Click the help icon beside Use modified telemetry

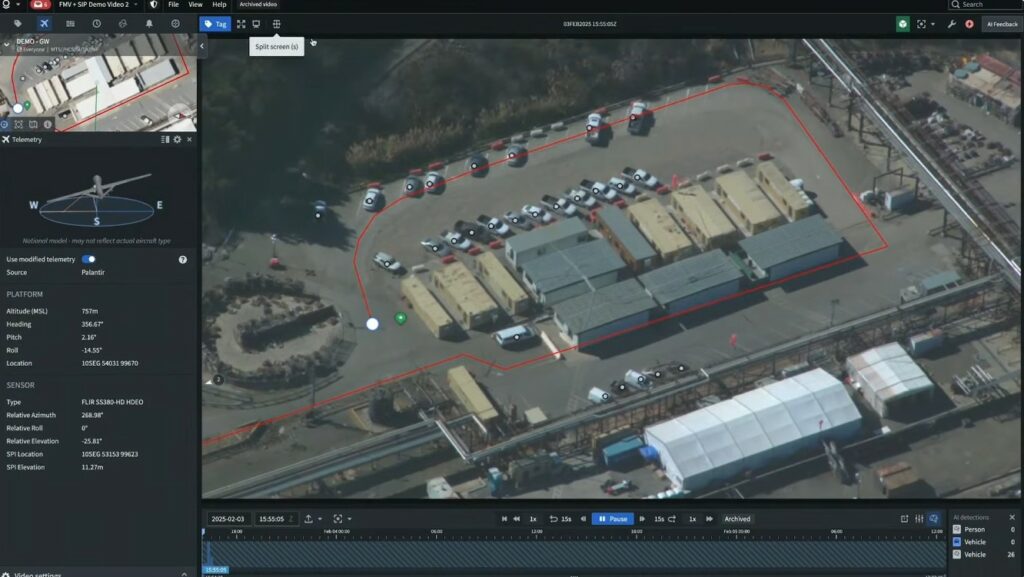click(183, 259)
